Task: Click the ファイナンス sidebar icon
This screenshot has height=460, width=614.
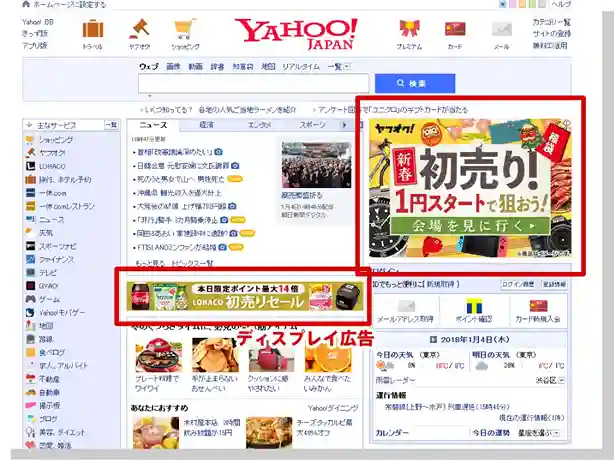Action: 30,259
